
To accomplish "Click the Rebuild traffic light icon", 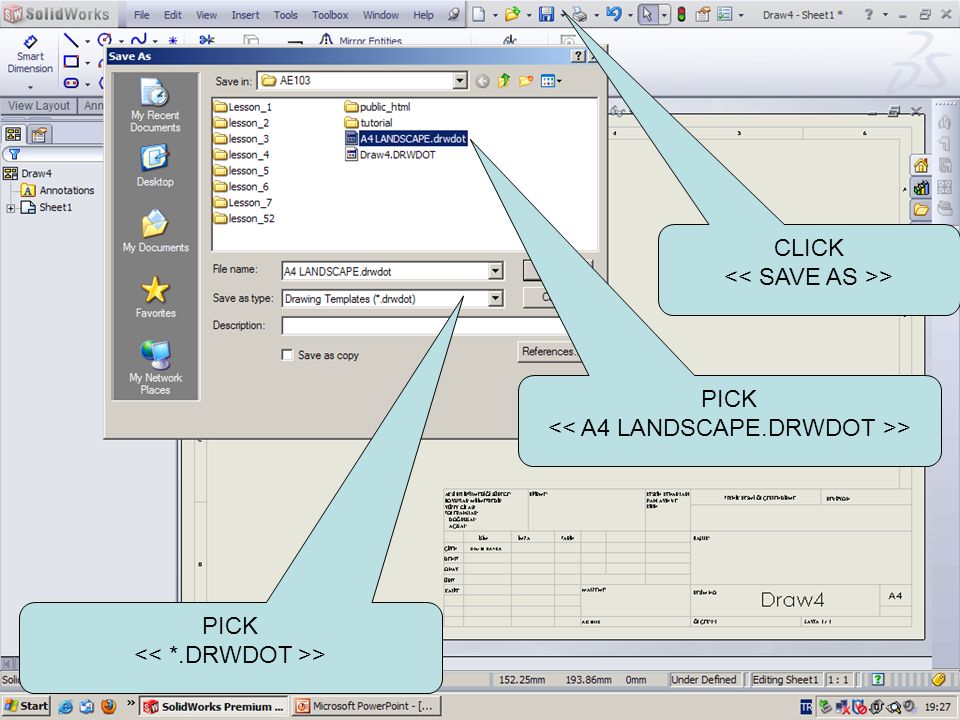I will click(681, 14).
